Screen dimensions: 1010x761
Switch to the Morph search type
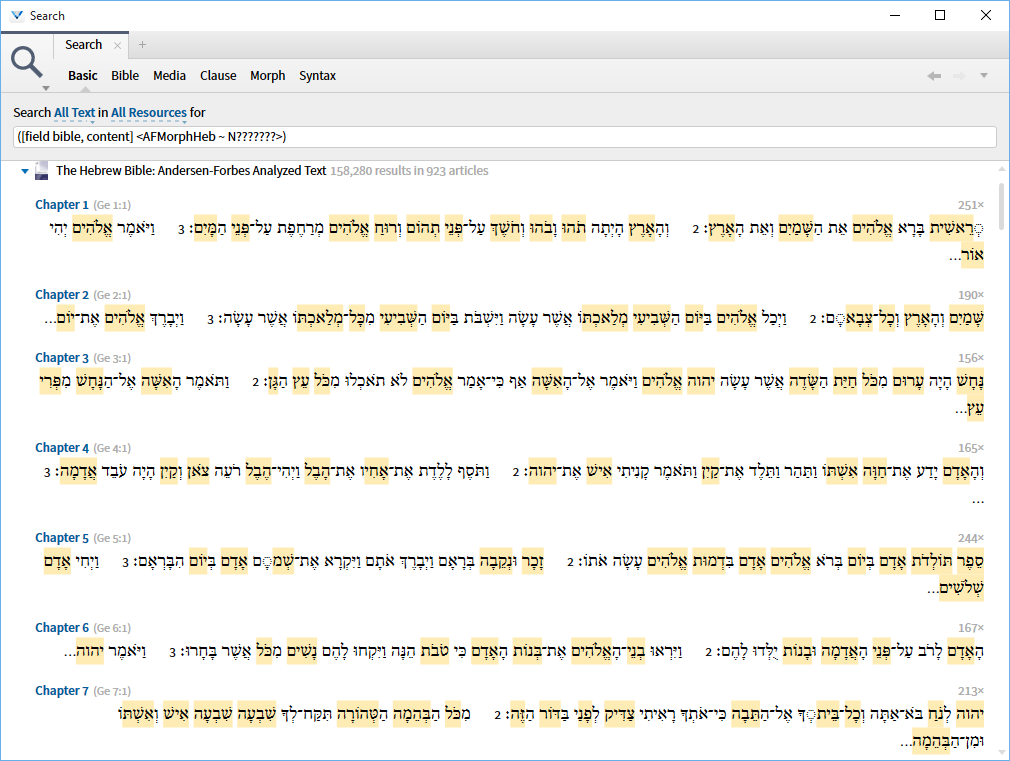click(x=267, y=75)
